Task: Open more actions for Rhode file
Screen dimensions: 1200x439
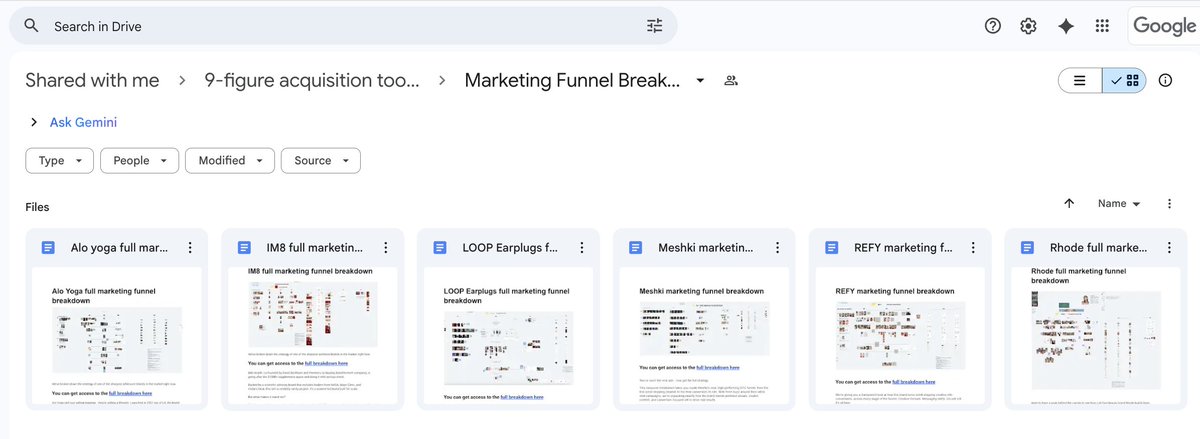Action: [x=1170, y=248]
